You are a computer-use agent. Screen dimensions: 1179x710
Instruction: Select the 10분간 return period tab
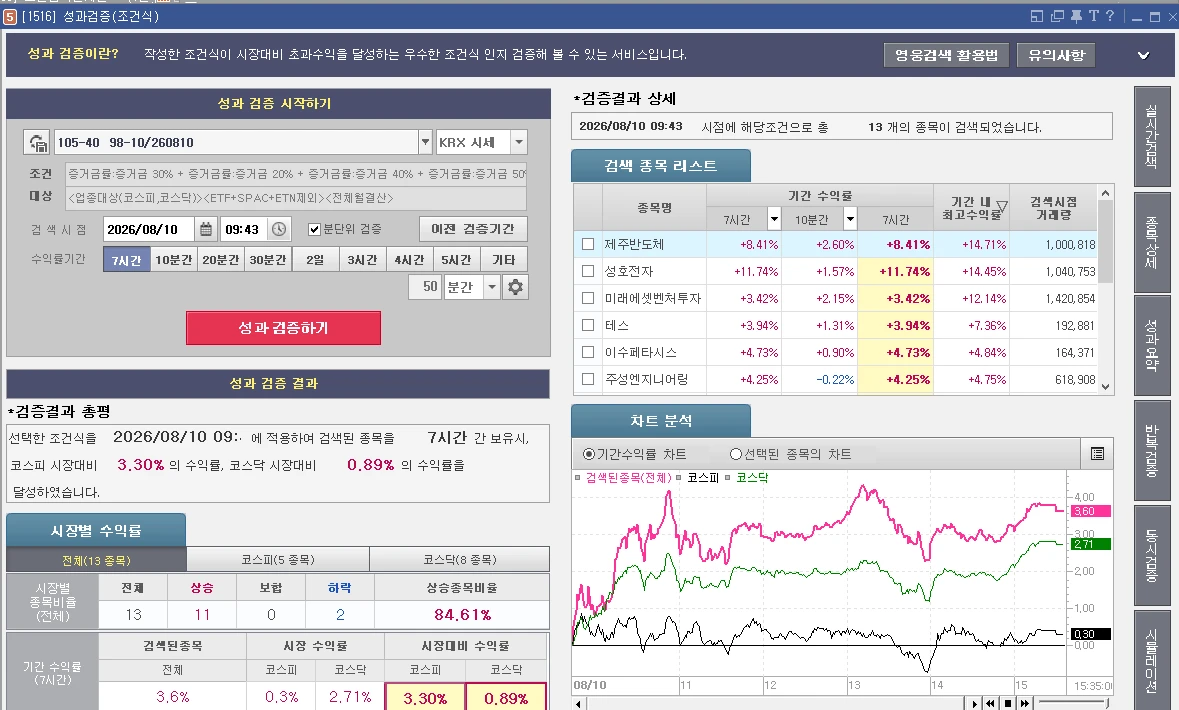[x=174, y=259]
